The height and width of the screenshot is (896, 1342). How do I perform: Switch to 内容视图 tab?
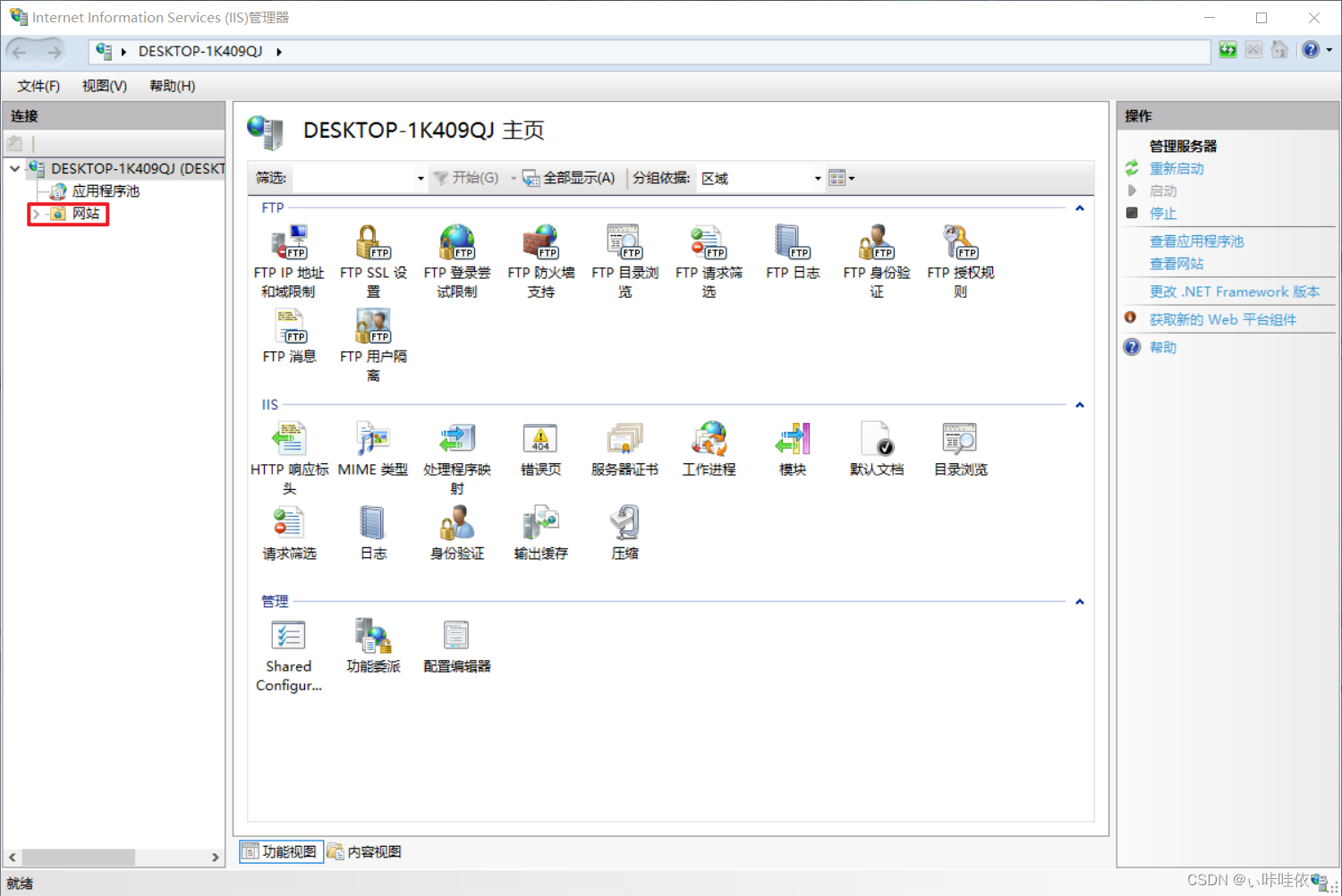pyautogui.click(x=365, y=851)
